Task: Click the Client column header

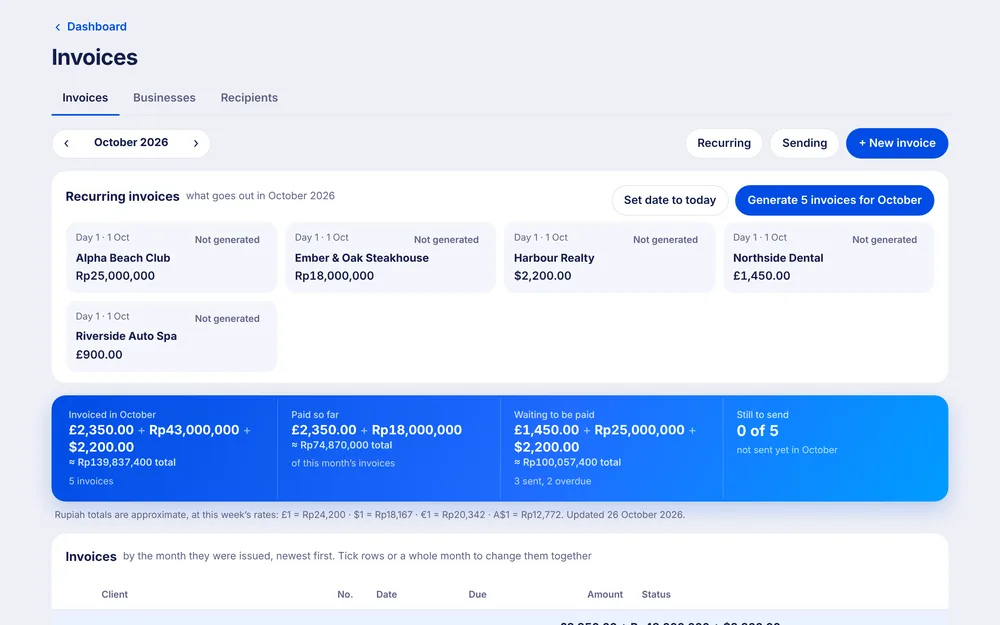Action: click(115, 594)
